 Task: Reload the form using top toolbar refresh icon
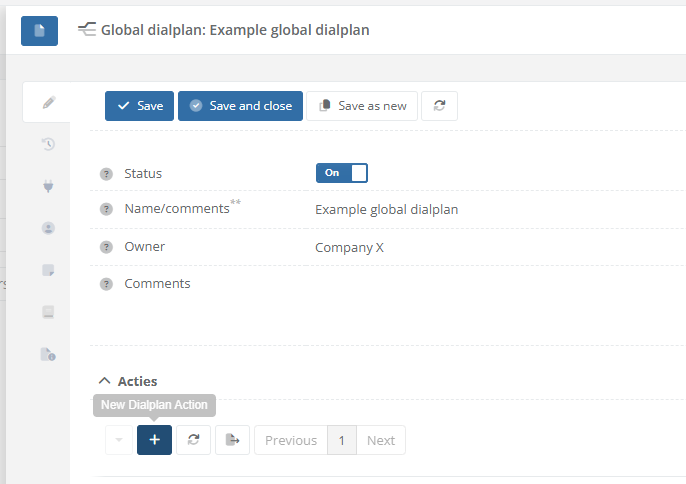pos(439,106)
